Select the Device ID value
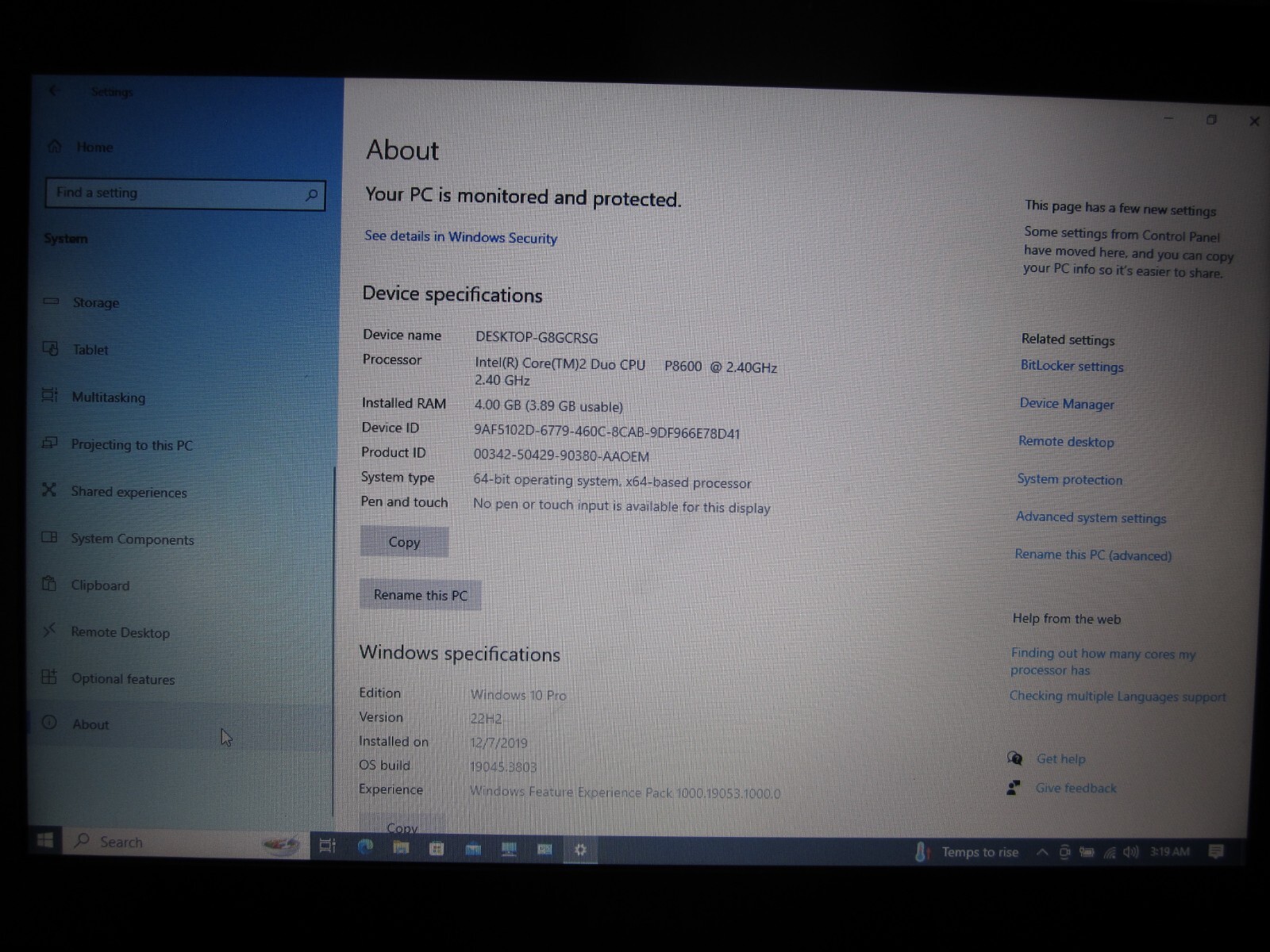This screenshot has width=1270, height=952. click(606, 433)
